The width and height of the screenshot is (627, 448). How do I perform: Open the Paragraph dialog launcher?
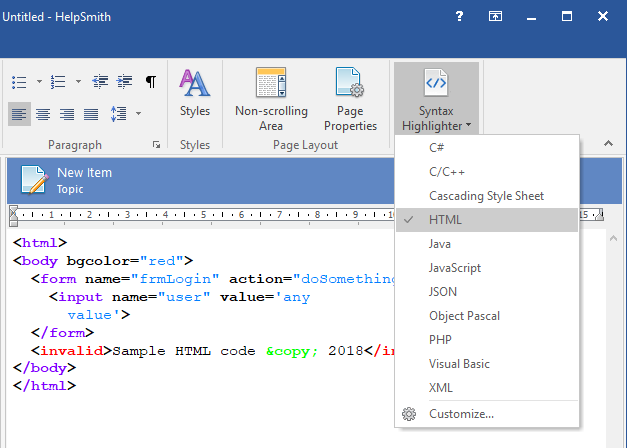coord(157,145)
